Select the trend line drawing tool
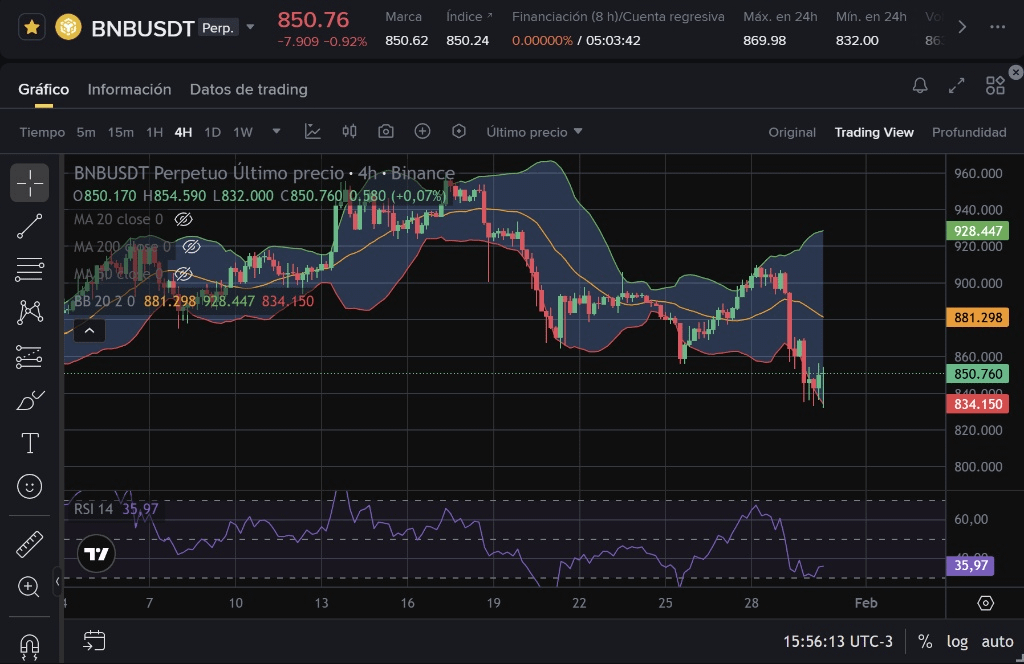The image size is (1024, 664). (x=30, y=226)
